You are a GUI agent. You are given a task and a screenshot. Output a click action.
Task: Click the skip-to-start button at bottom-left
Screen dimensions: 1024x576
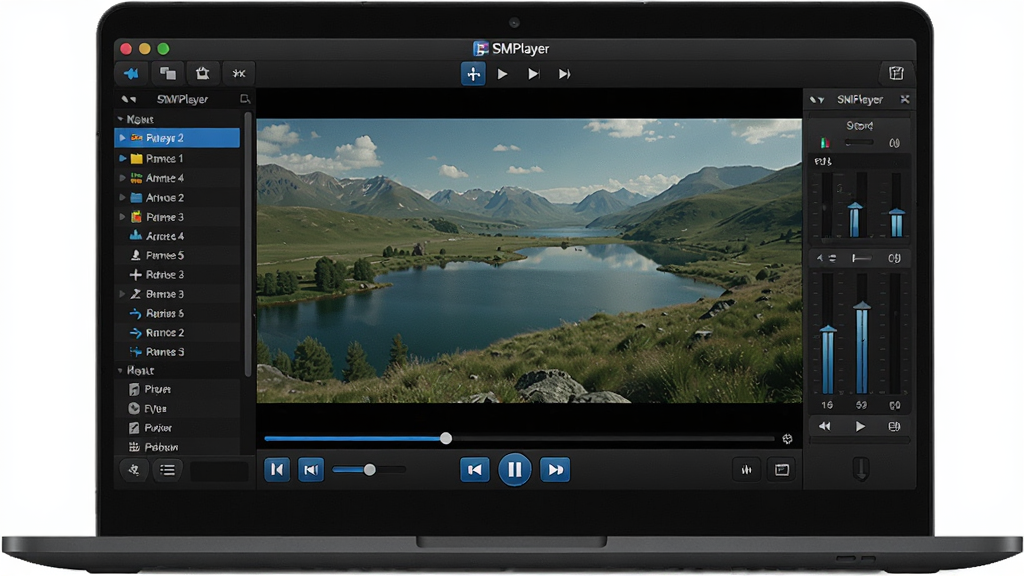point(277,470)
